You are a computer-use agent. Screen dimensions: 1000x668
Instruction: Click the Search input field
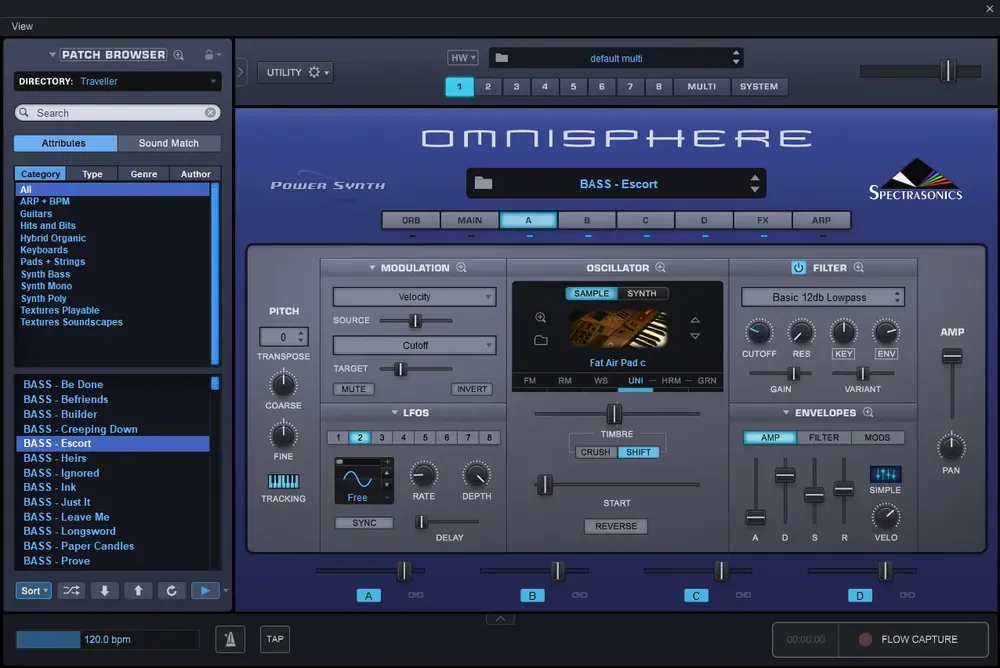[117, 112]
